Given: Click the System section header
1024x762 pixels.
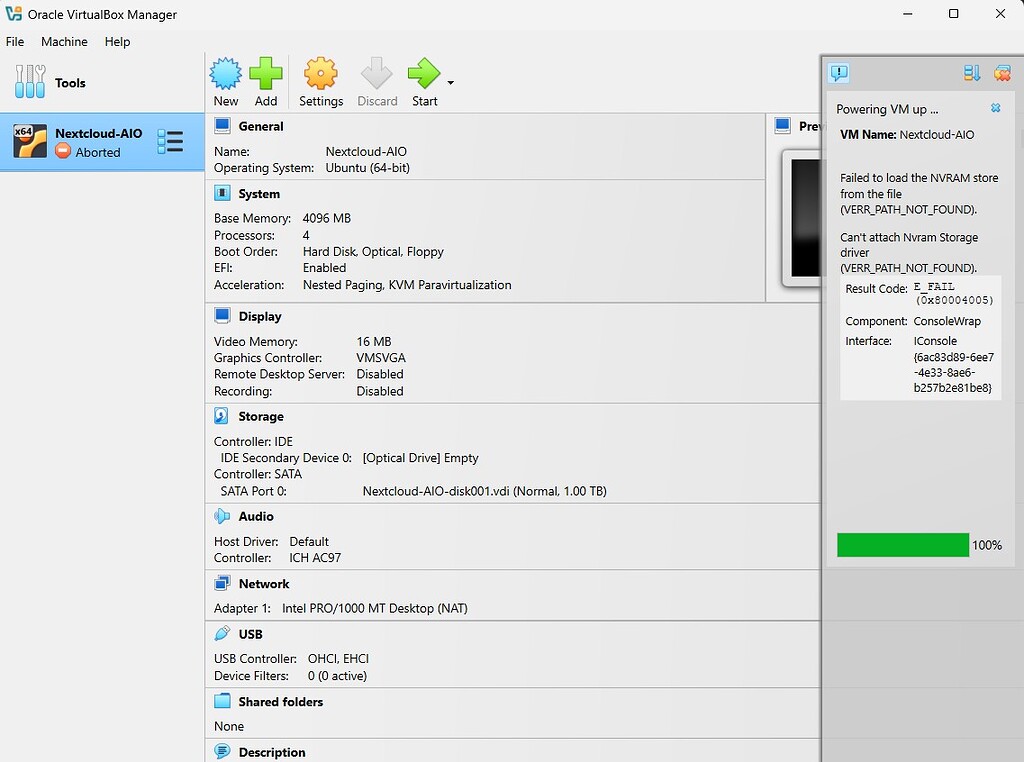Looking at the screenshot, I should 259,194.
